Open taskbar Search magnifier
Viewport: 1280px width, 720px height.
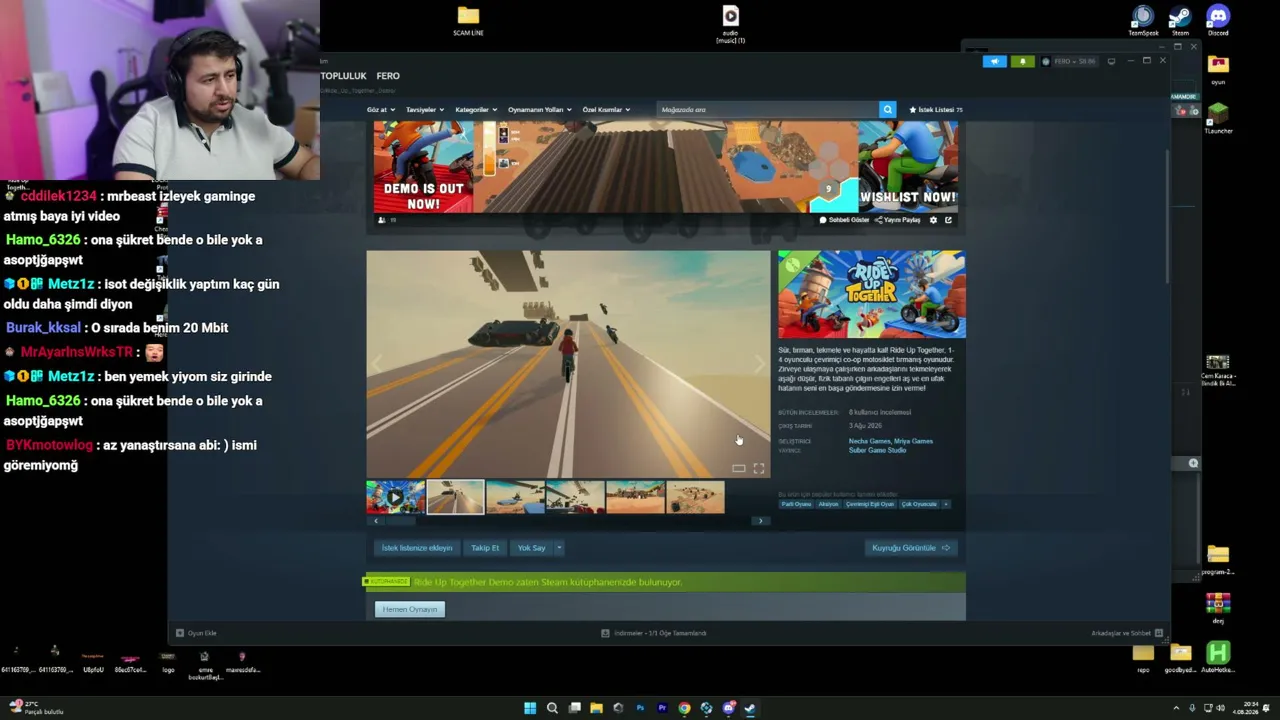552,708
